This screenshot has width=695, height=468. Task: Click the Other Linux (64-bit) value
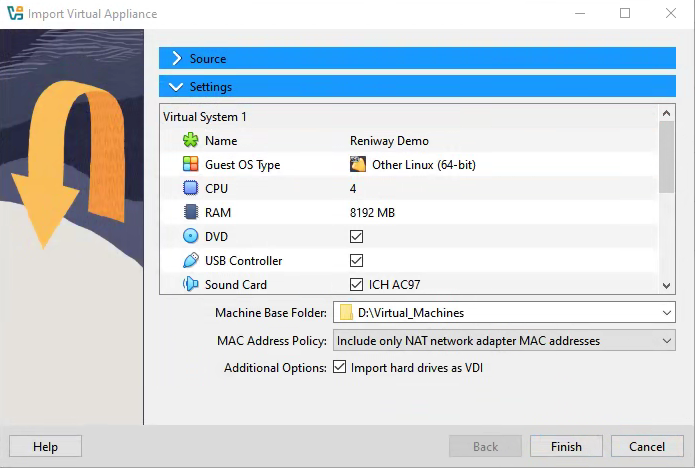(x=424, y=165)
